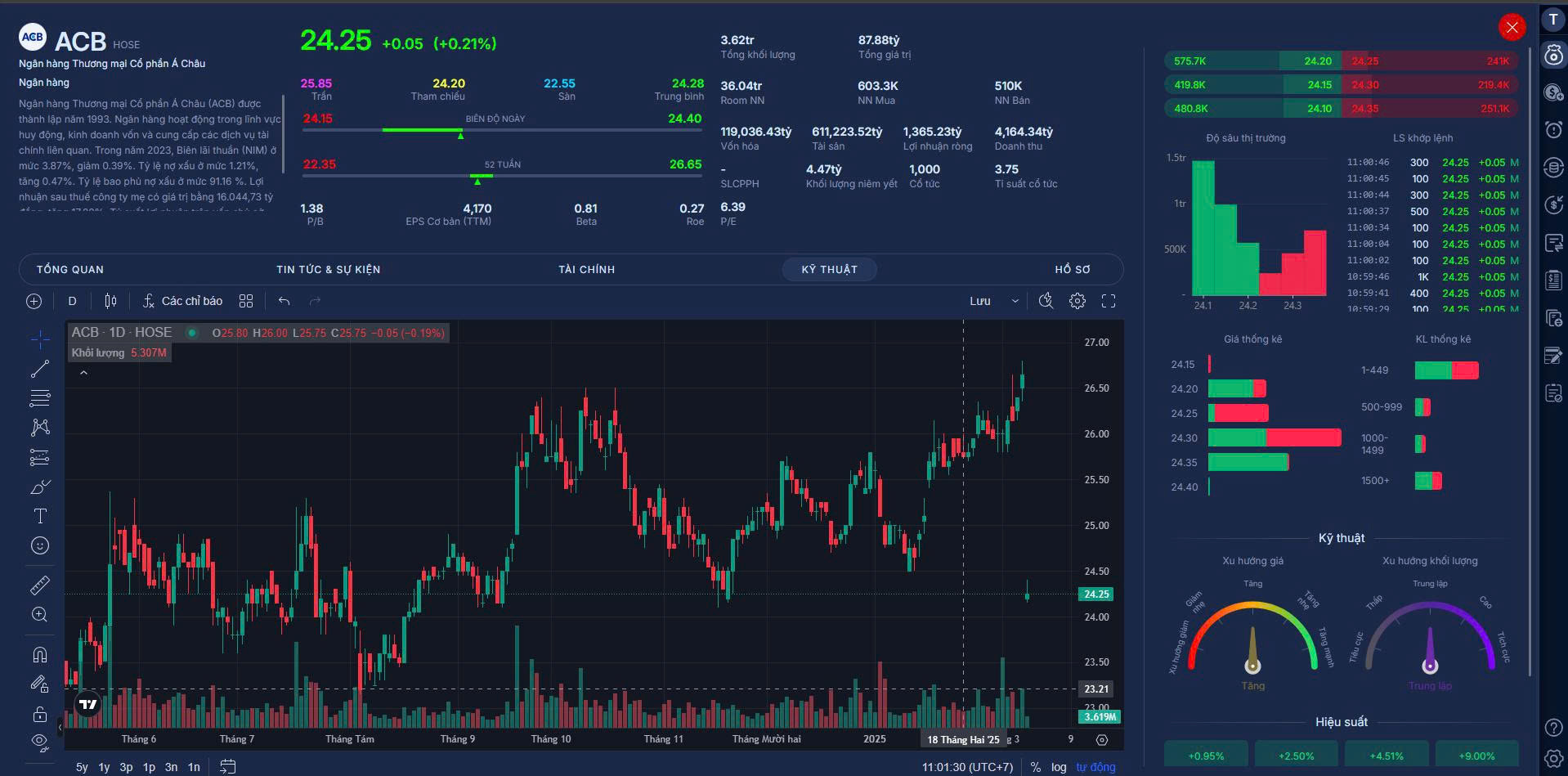
Task: Expand the Lưu save dropdown arrow
Action: [x=1015, y=301]
